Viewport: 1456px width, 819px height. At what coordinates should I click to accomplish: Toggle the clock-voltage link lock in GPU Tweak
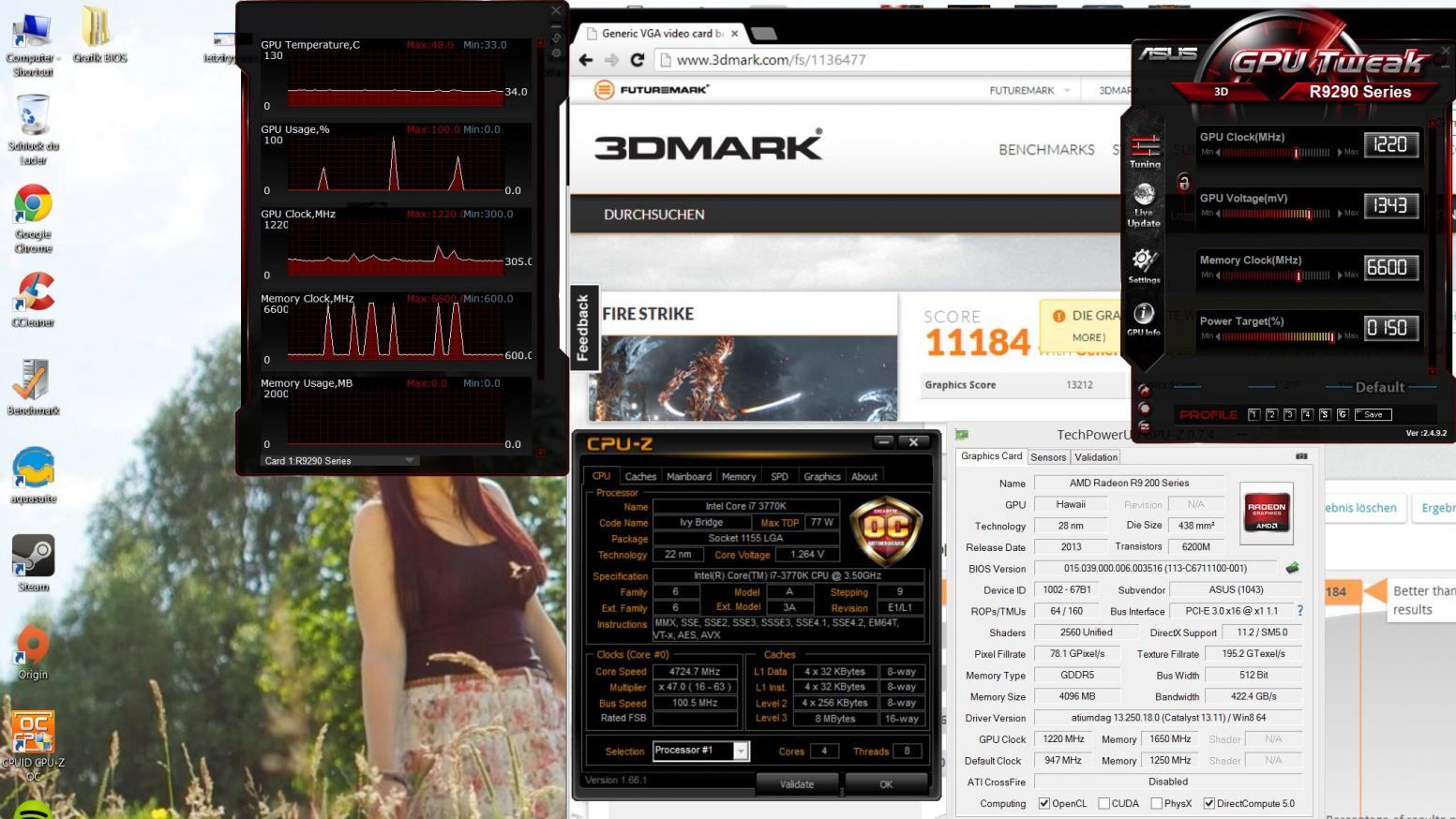[x=1183, y=183]
